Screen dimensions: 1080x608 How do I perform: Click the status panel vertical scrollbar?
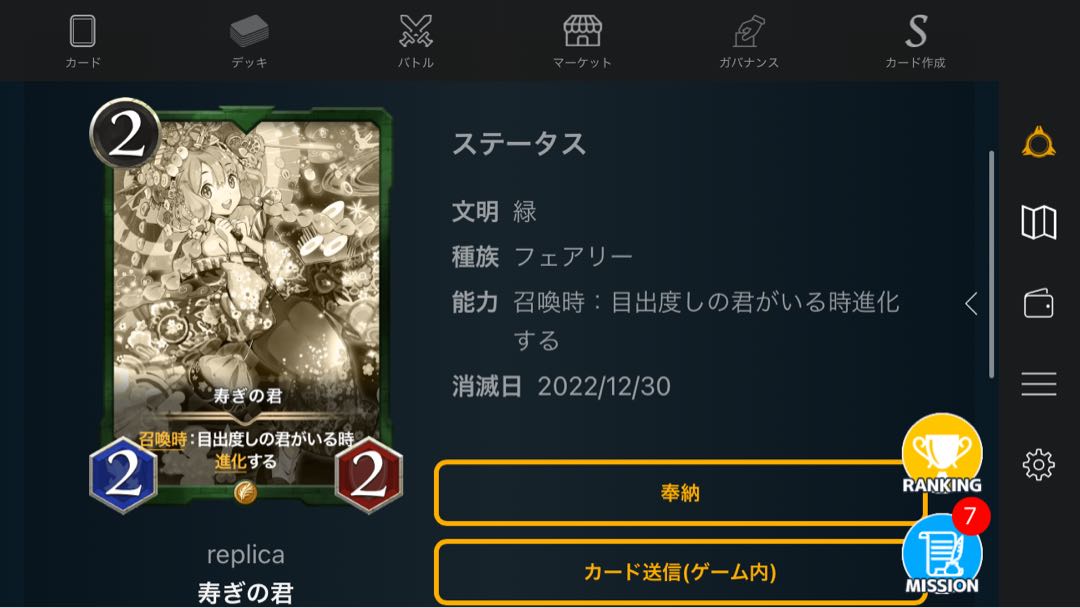(992, 264)
